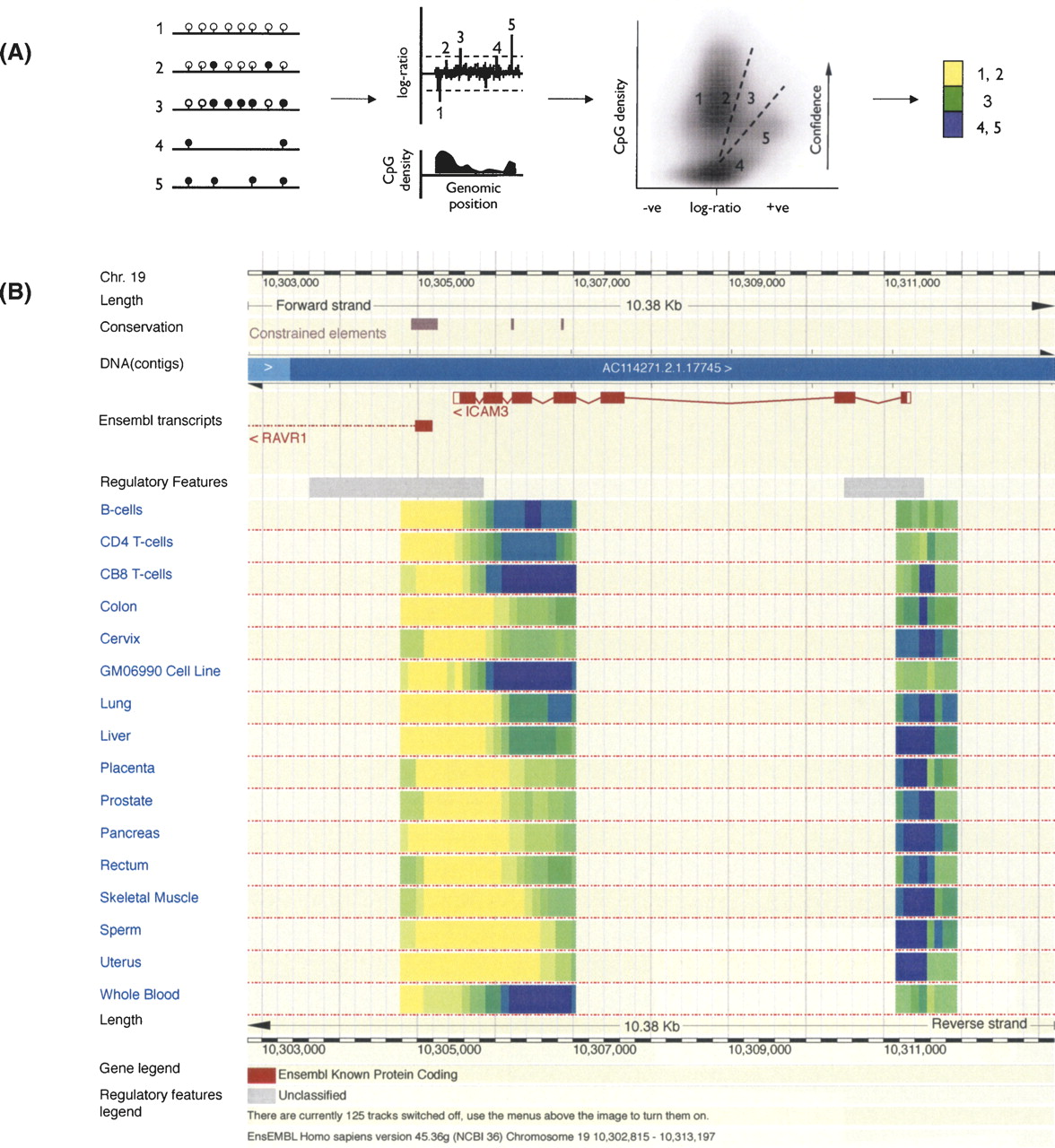Click the yellow legend swatch labeled 1, 2
Screen dimensions: 1055x1148
point(953,74)
